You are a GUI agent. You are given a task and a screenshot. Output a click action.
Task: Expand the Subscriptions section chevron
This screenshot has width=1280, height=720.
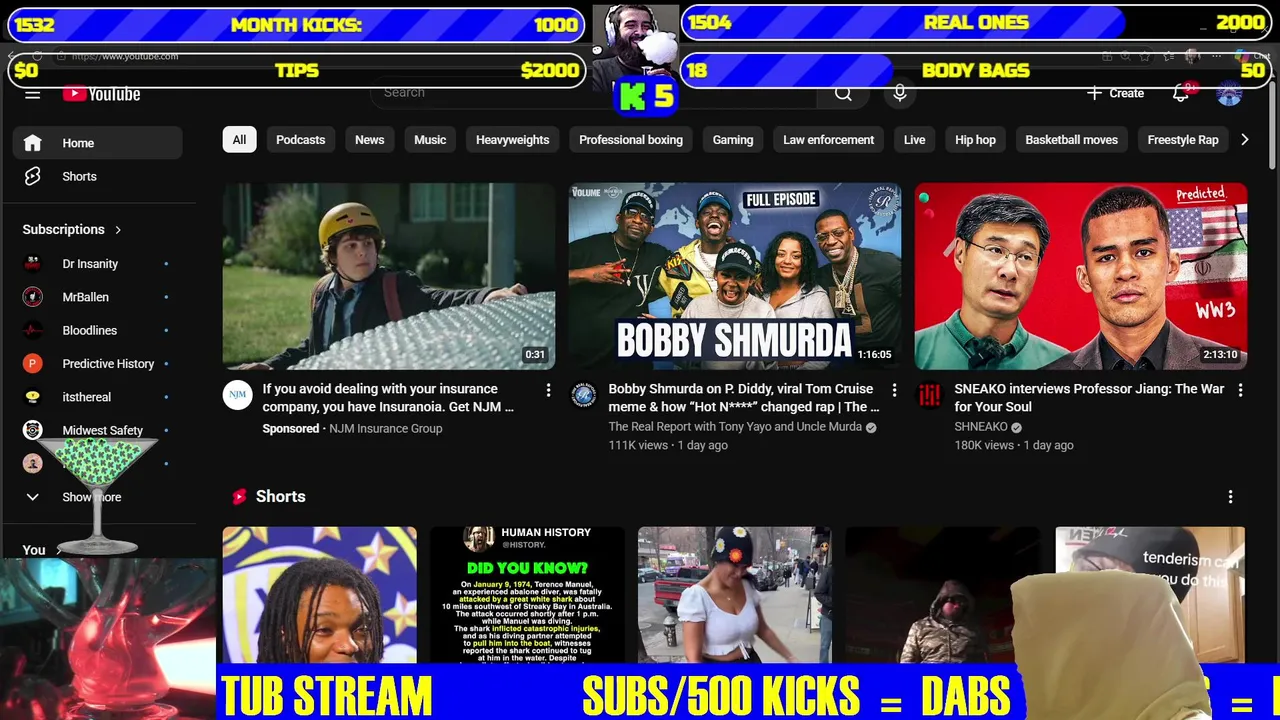click(118, 230)
